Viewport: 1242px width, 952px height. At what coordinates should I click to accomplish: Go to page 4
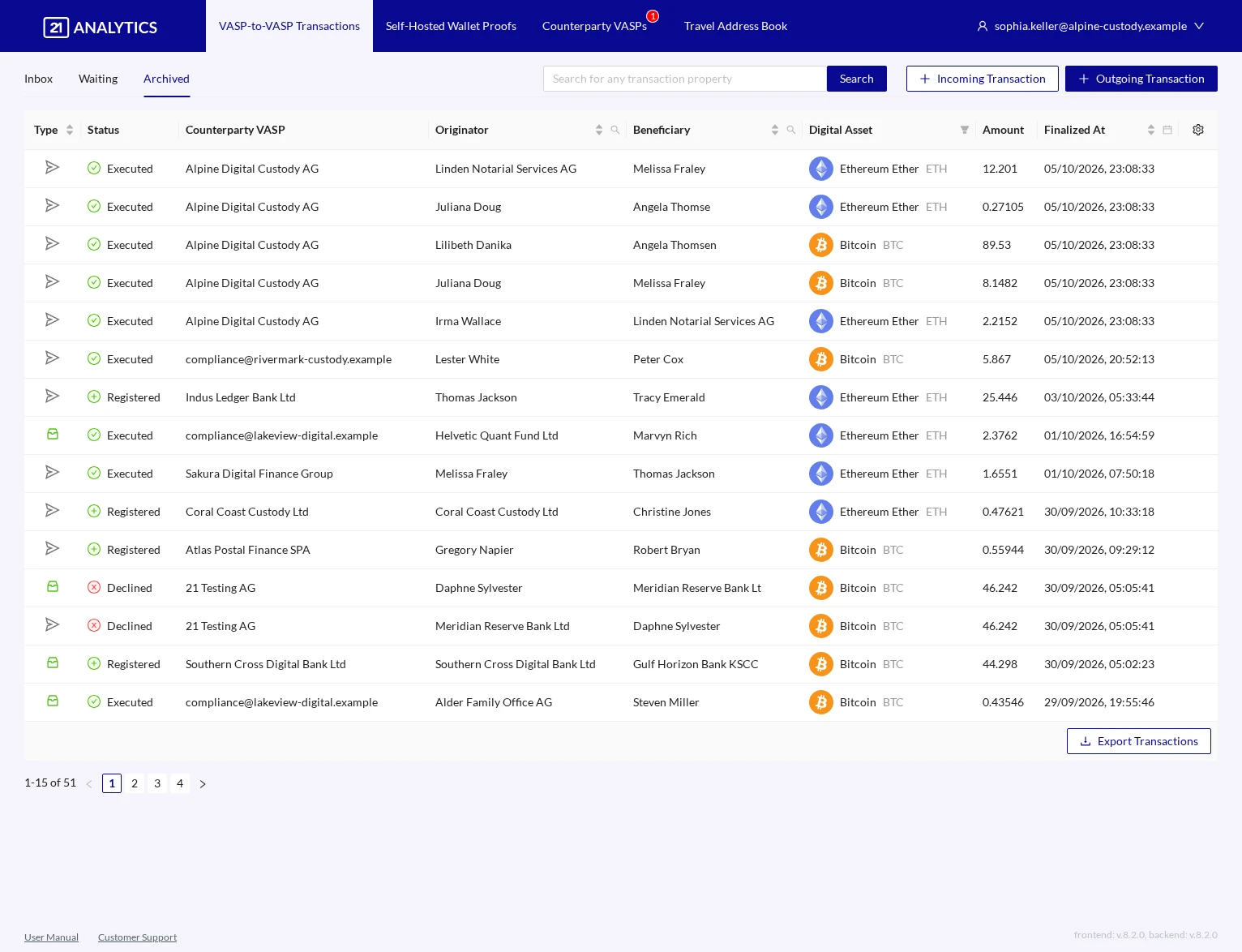pos(180,783)
